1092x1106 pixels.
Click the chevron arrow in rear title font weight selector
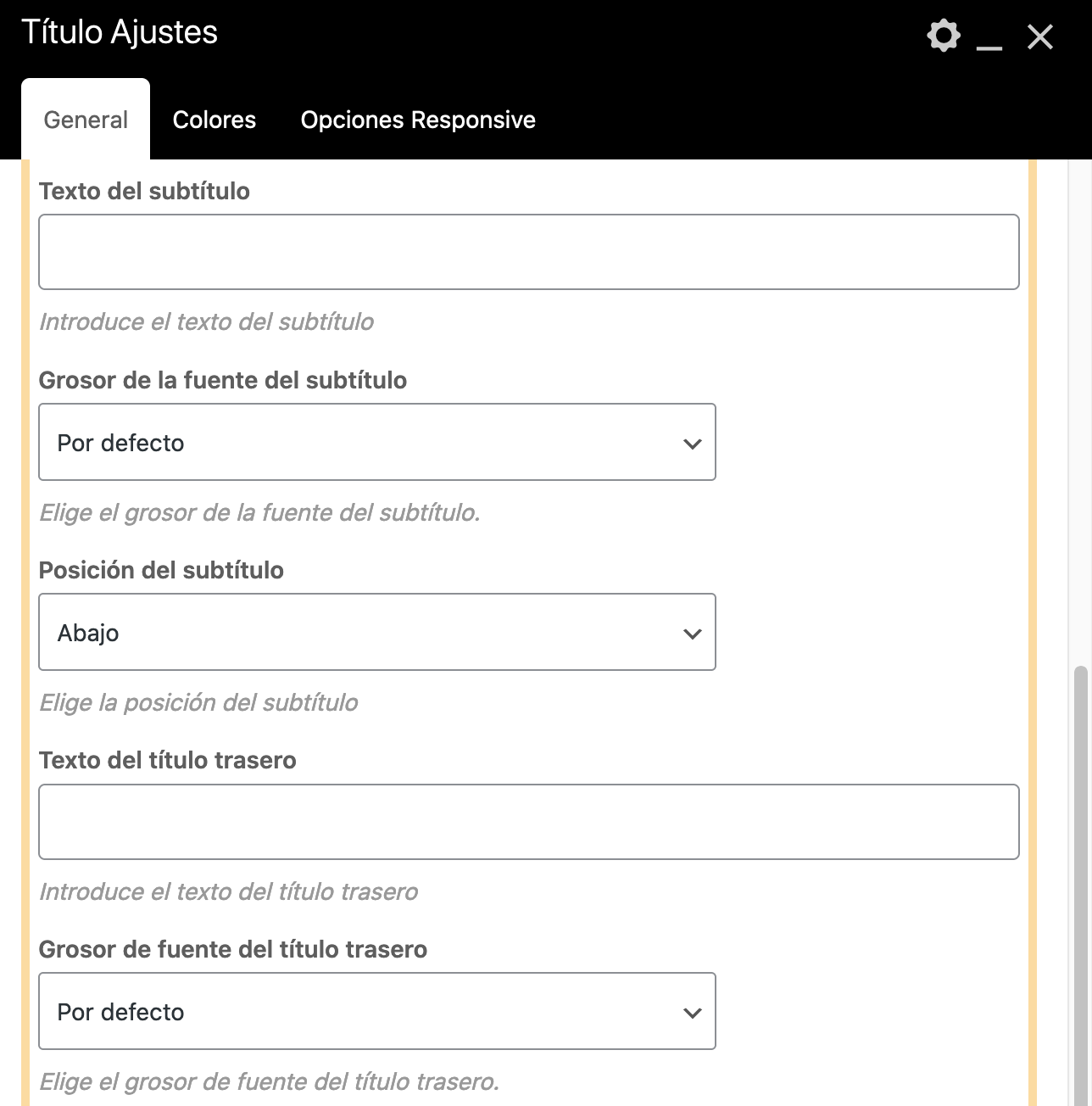[692, 1013]
